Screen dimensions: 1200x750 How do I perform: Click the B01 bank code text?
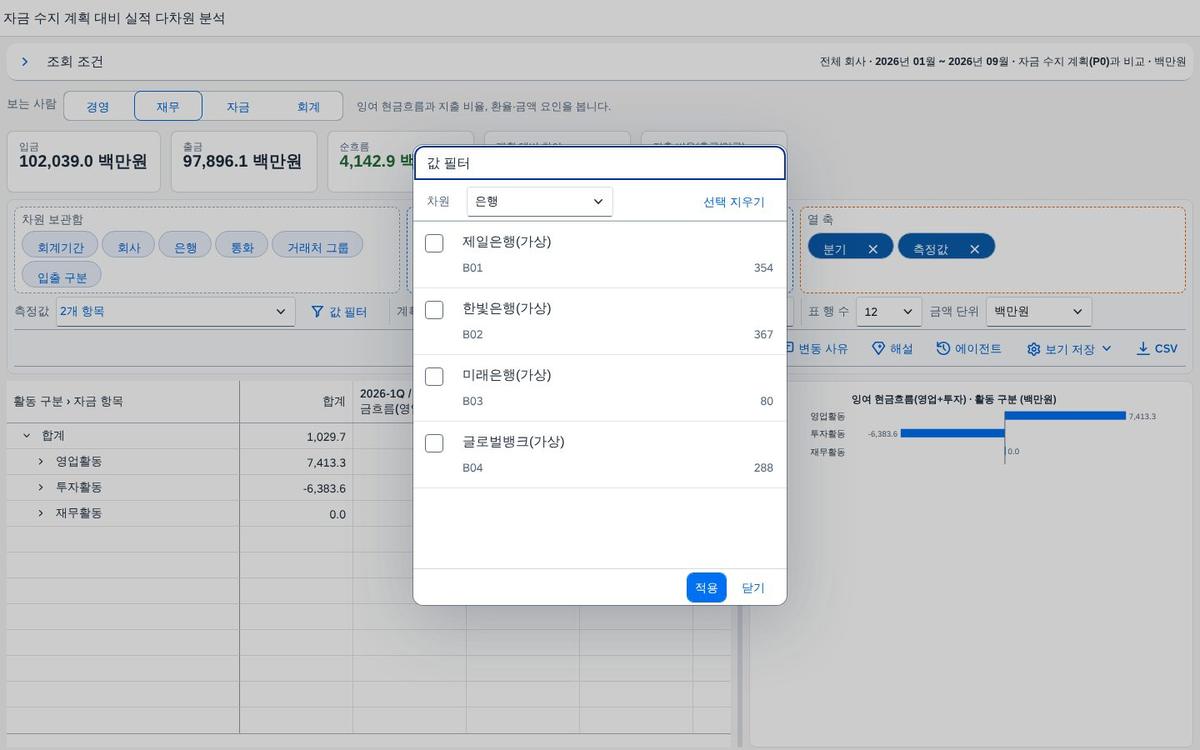pyautogui.click(x=472, y=268)
